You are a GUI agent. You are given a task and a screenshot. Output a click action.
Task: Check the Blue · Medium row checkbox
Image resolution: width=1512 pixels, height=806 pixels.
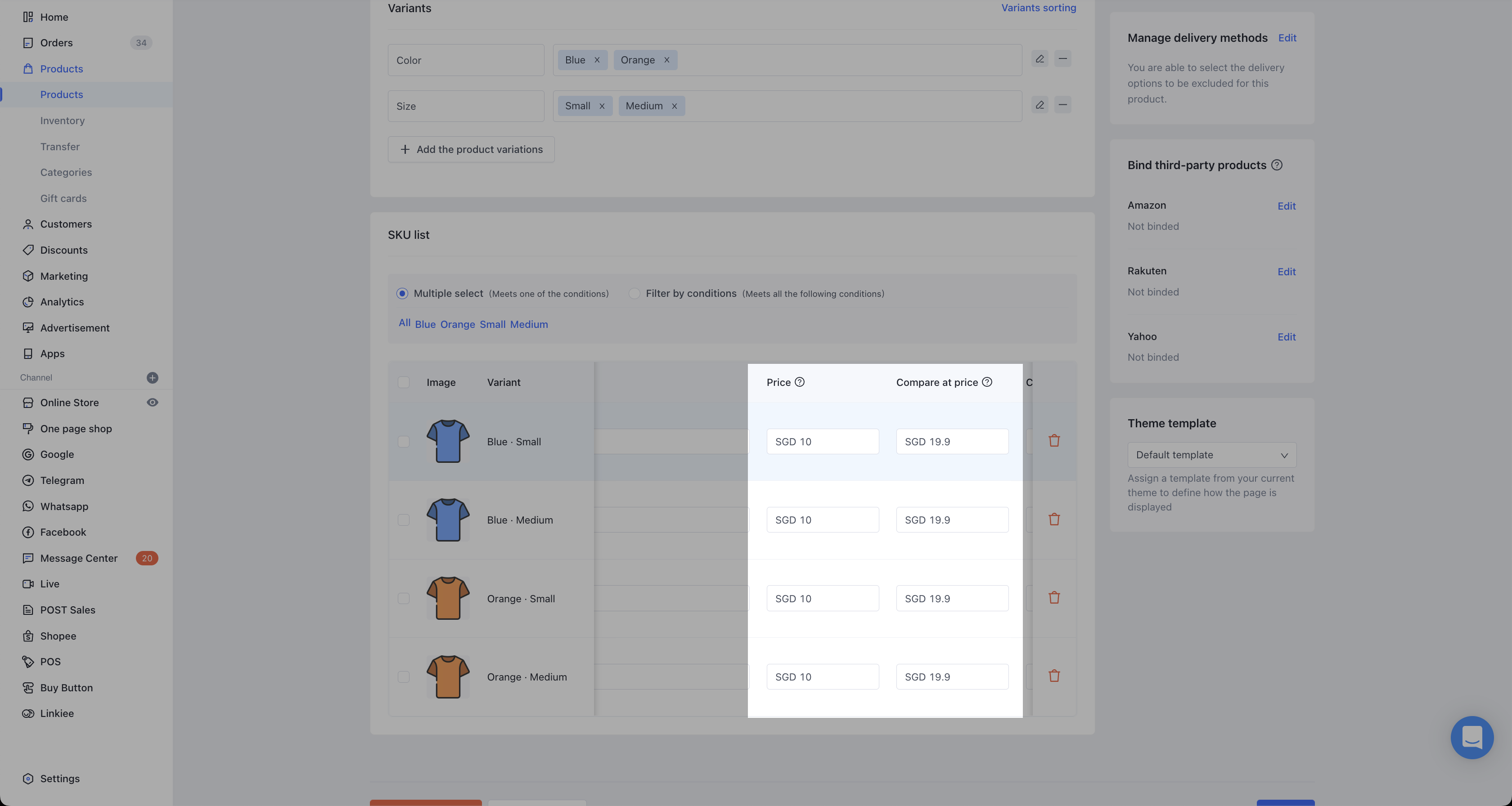(x=403, y=520)
